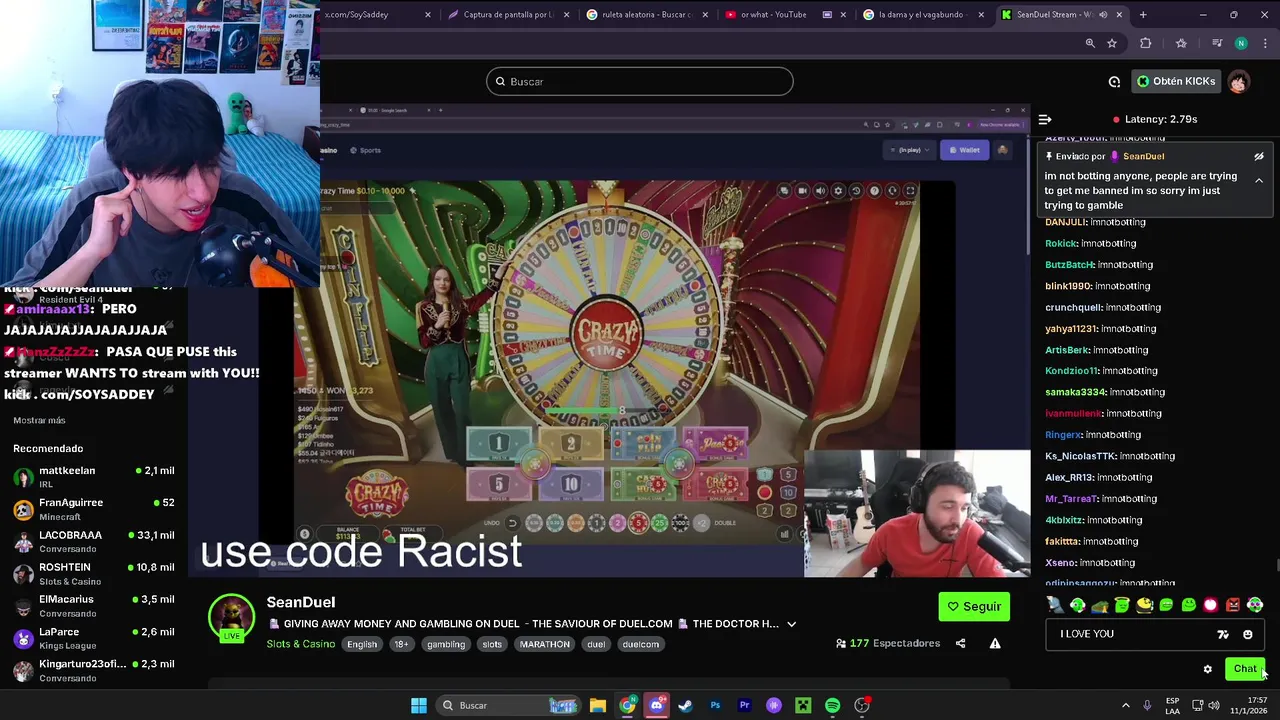This screenshot has width=1280, height=720.
Task: Collapse the pinned message with chevron
Action: click(1259, 181)
